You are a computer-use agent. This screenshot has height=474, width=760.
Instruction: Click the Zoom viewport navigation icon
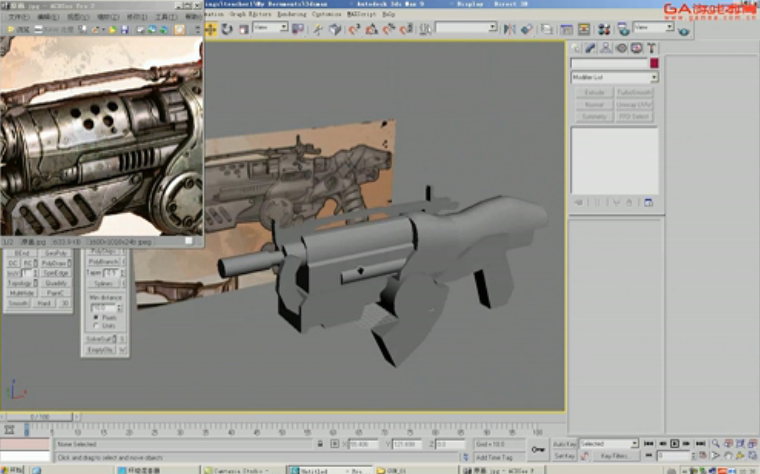point(716,443)
